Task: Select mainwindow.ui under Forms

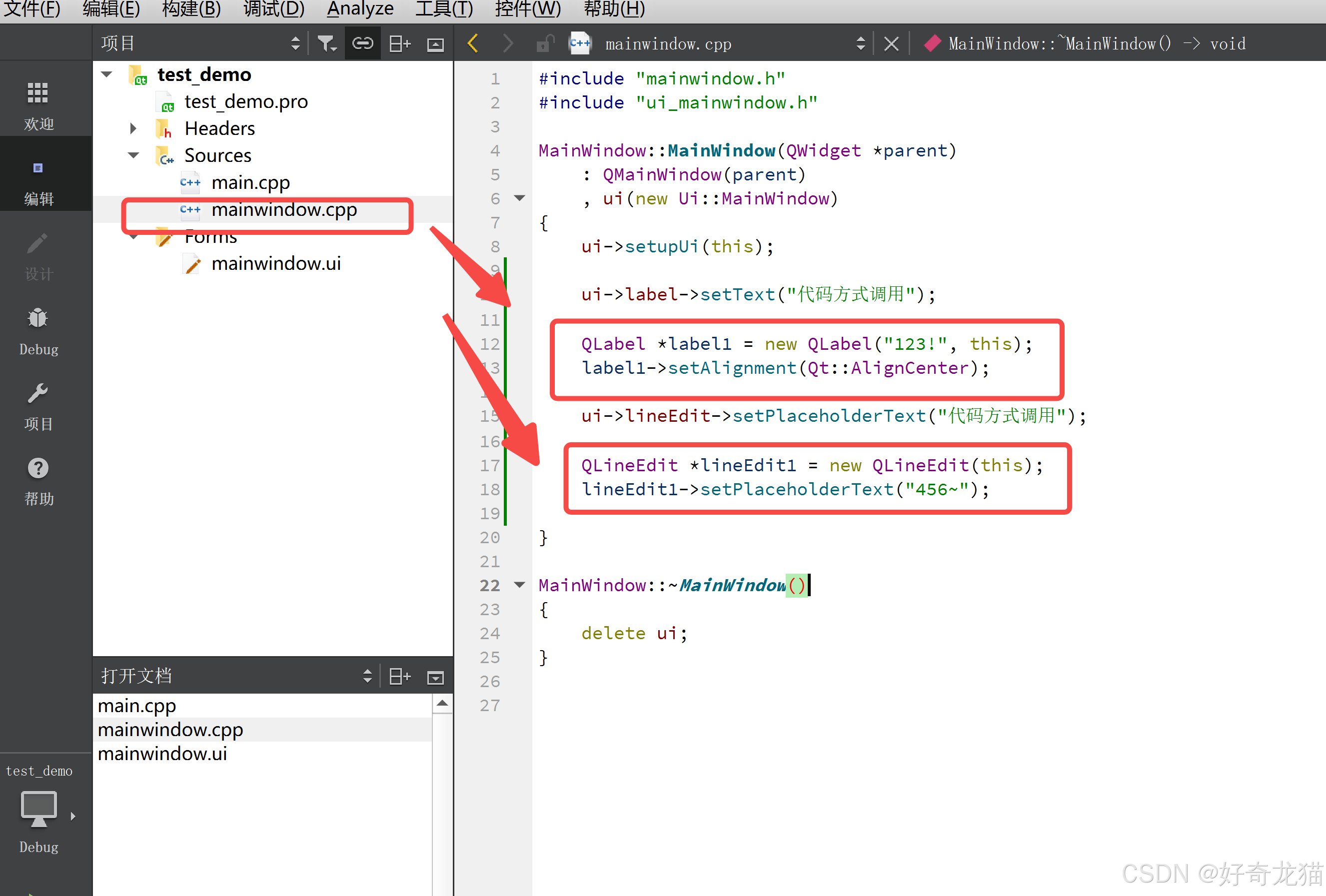Action: pyautogui.click(x=276, y=263)
